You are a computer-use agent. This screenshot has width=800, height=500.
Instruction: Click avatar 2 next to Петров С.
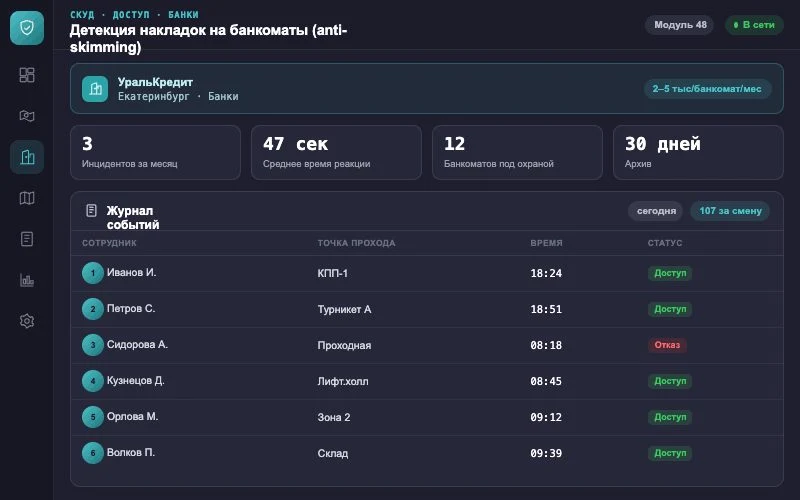[93, 309]
